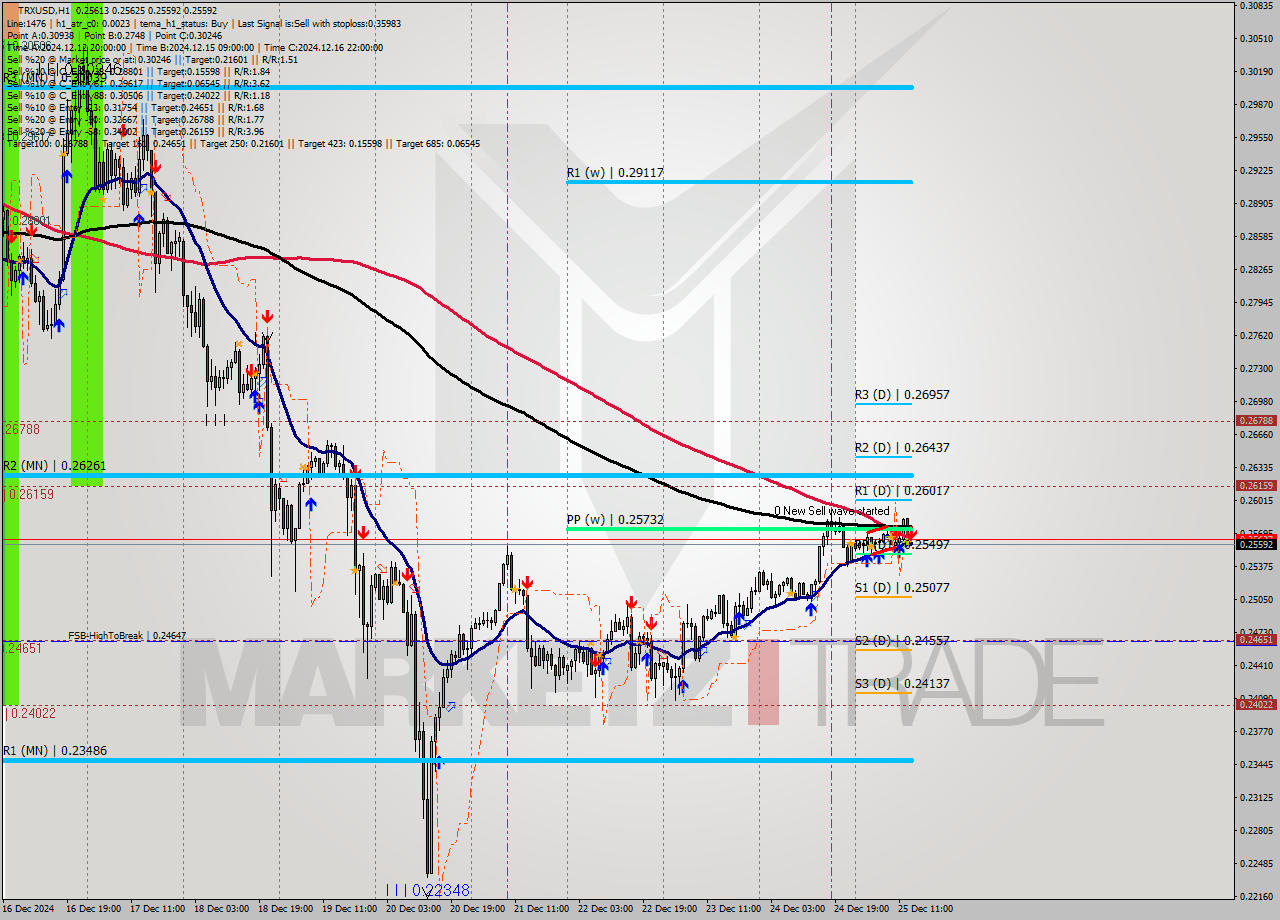
Task: Click the '24 Dec 03:00' time axis label
Action: click(x=797, y=909)
